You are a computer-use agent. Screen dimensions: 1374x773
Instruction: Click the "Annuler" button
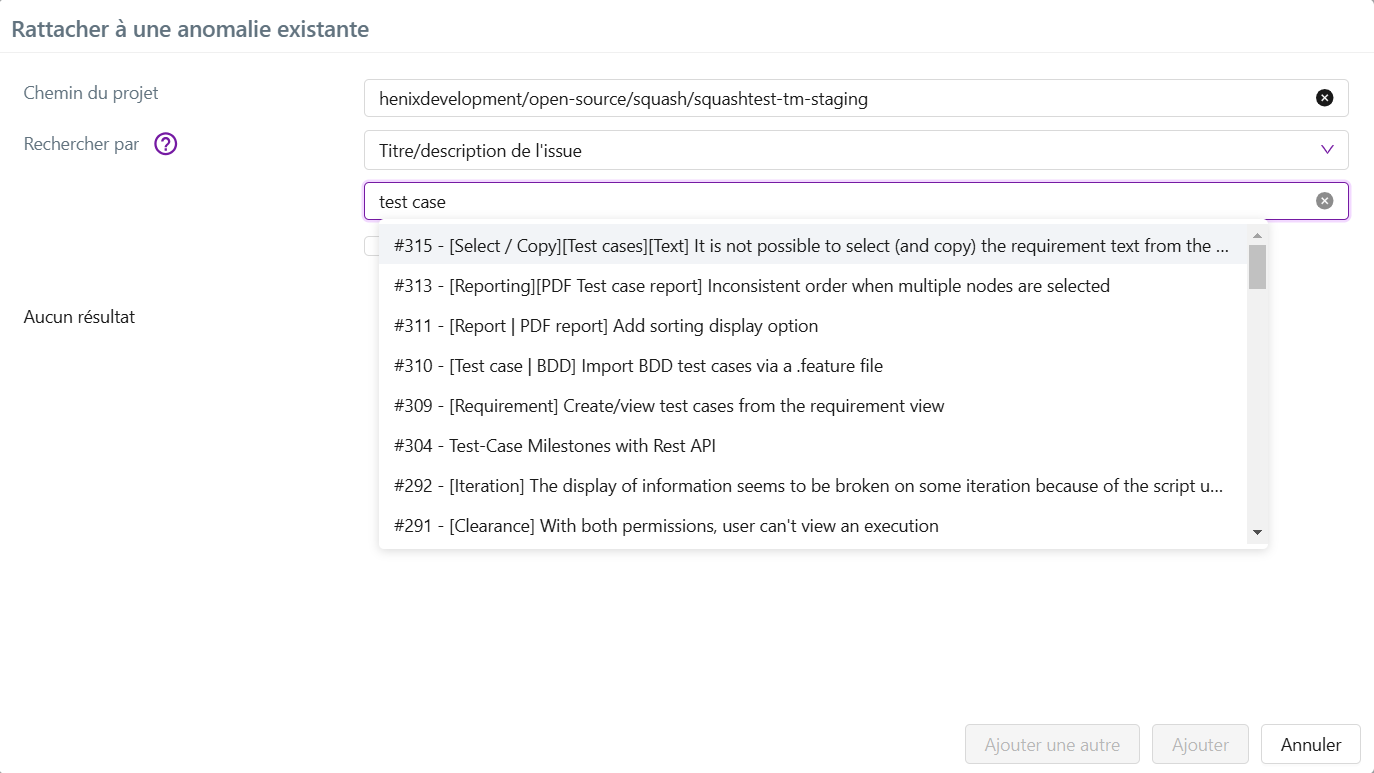pos(1310,744)
